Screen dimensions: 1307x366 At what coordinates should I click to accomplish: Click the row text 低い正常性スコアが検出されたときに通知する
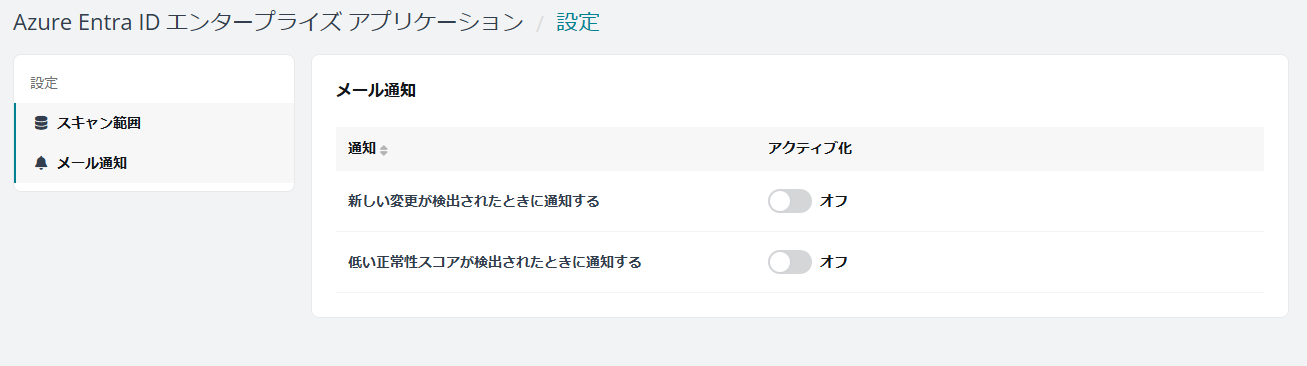tap(494, 262)
